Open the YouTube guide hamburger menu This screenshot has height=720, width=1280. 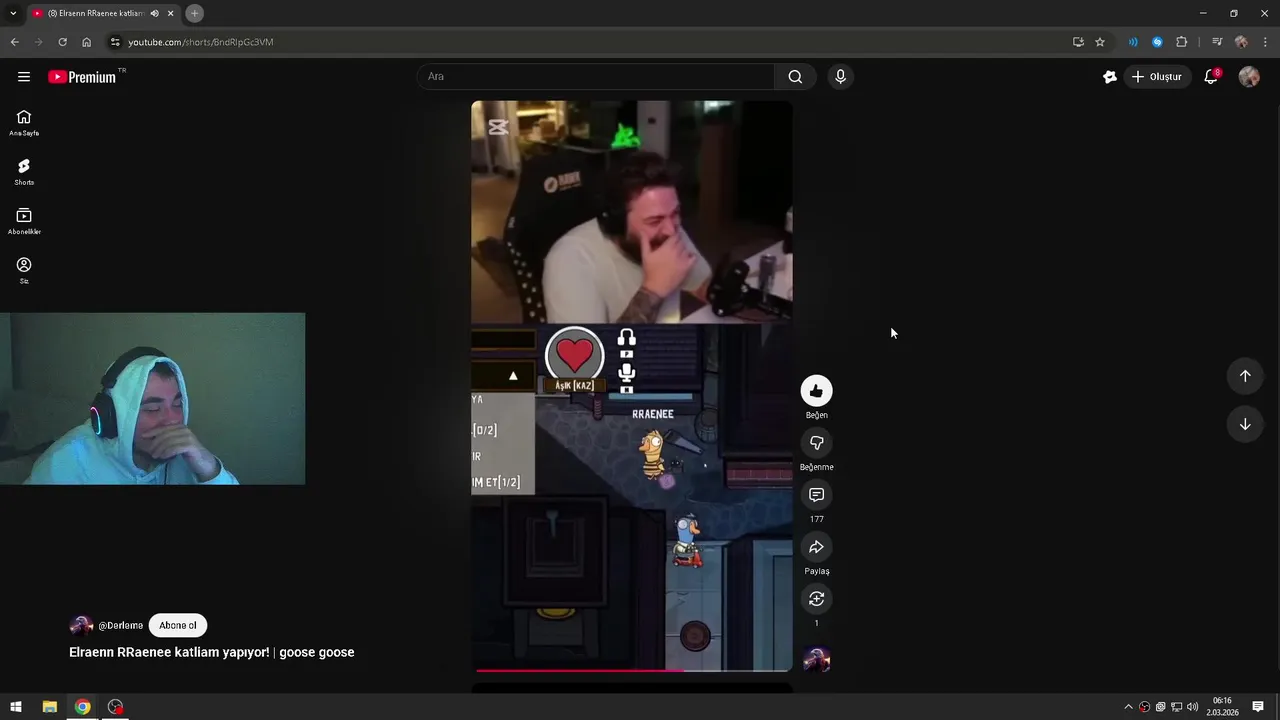click(24, 77)
